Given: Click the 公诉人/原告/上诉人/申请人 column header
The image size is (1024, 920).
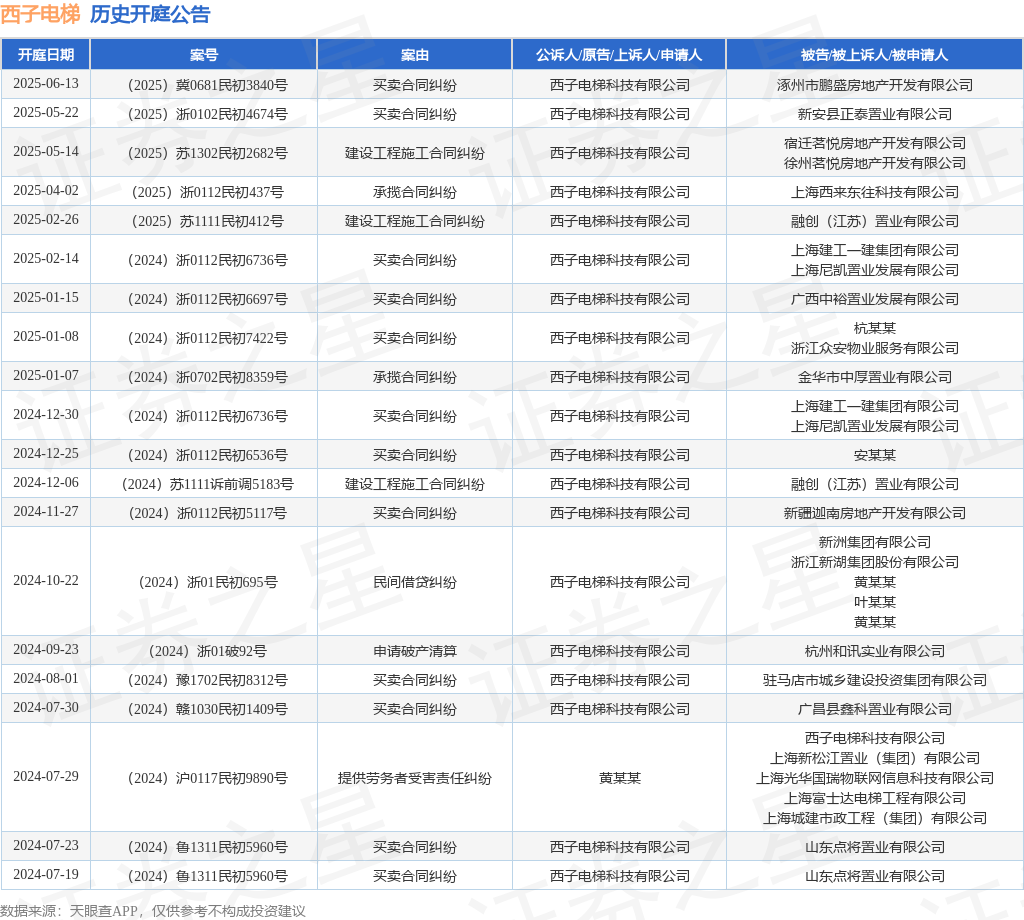Looking at the screenshot, I should click(619, 55).
